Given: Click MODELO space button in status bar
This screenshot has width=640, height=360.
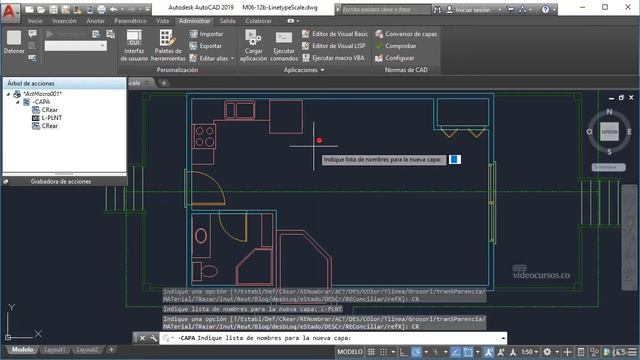Looking at the screenshot, I should pyautogui.click(x=350, y=352).
